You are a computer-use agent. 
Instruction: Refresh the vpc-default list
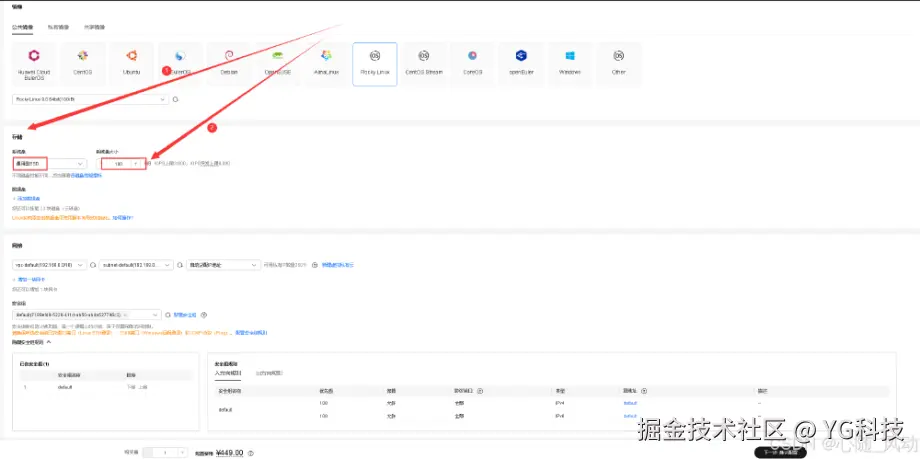pyautogui.click(x=93, y=265)
